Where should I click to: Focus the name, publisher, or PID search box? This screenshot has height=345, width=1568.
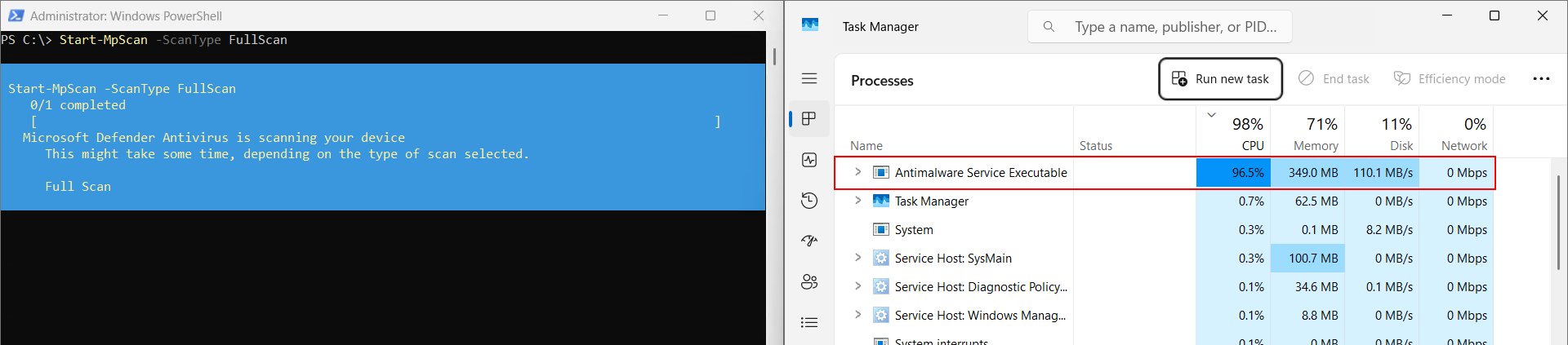click(x=1160, y=27)
